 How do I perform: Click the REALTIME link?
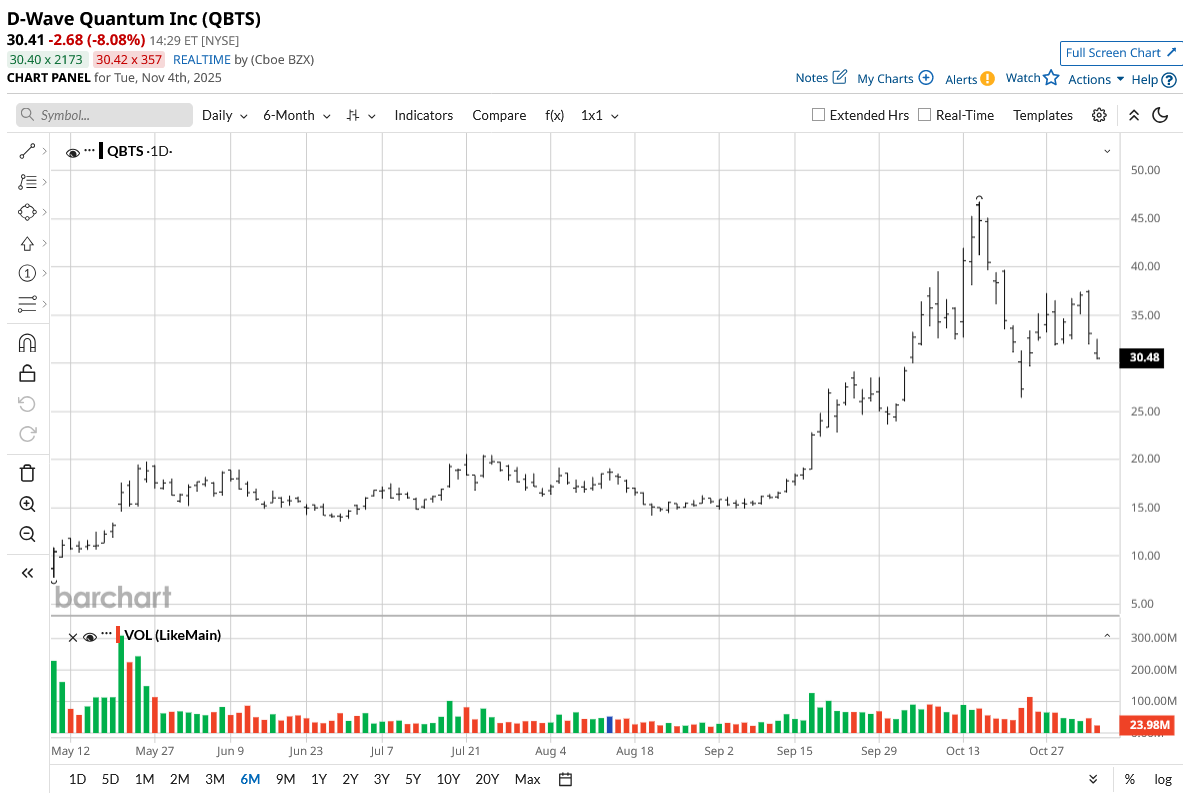pyautogui.click(x=201, y=60)
